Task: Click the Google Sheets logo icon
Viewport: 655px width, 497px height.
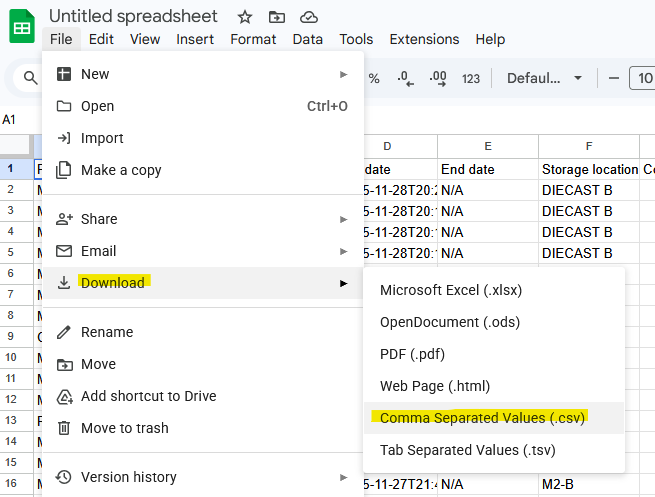Action: (22, 26)
